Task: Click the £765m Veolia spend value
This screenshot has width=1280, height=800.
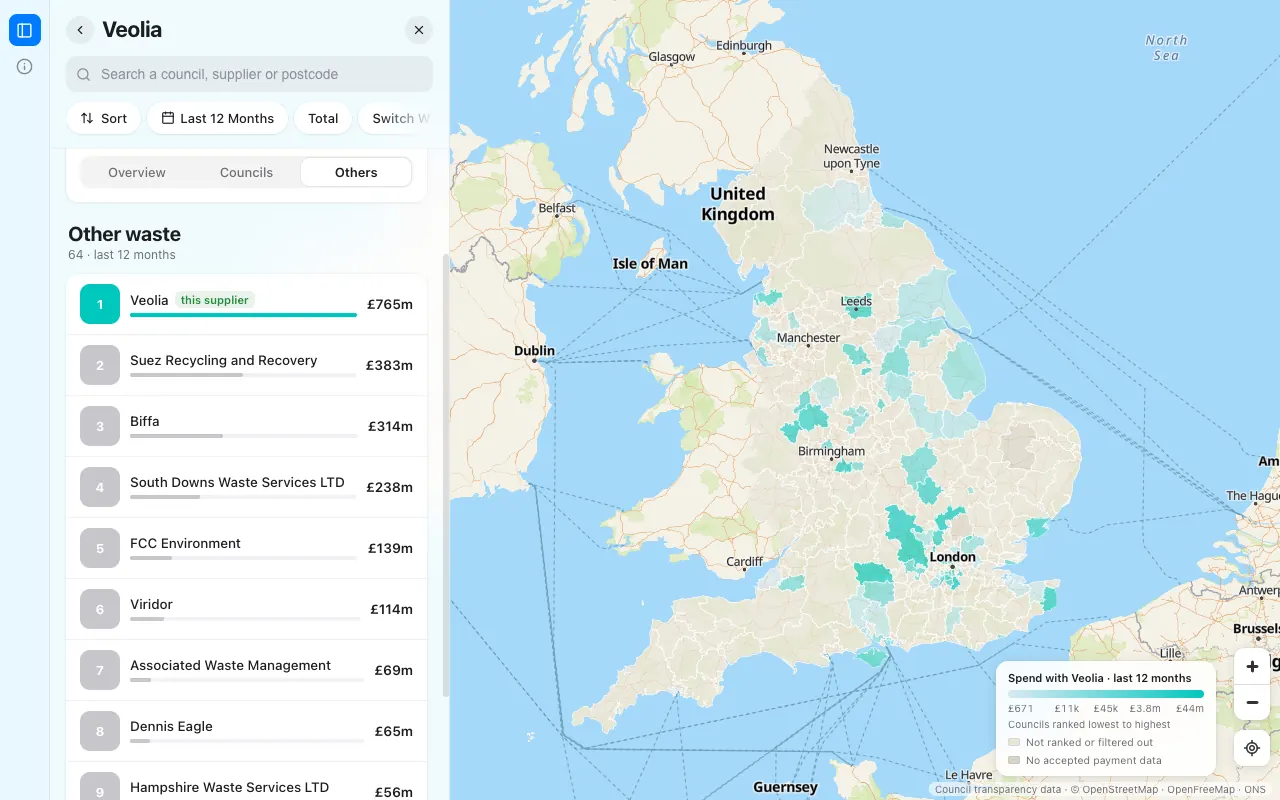Action: (390, 304)
